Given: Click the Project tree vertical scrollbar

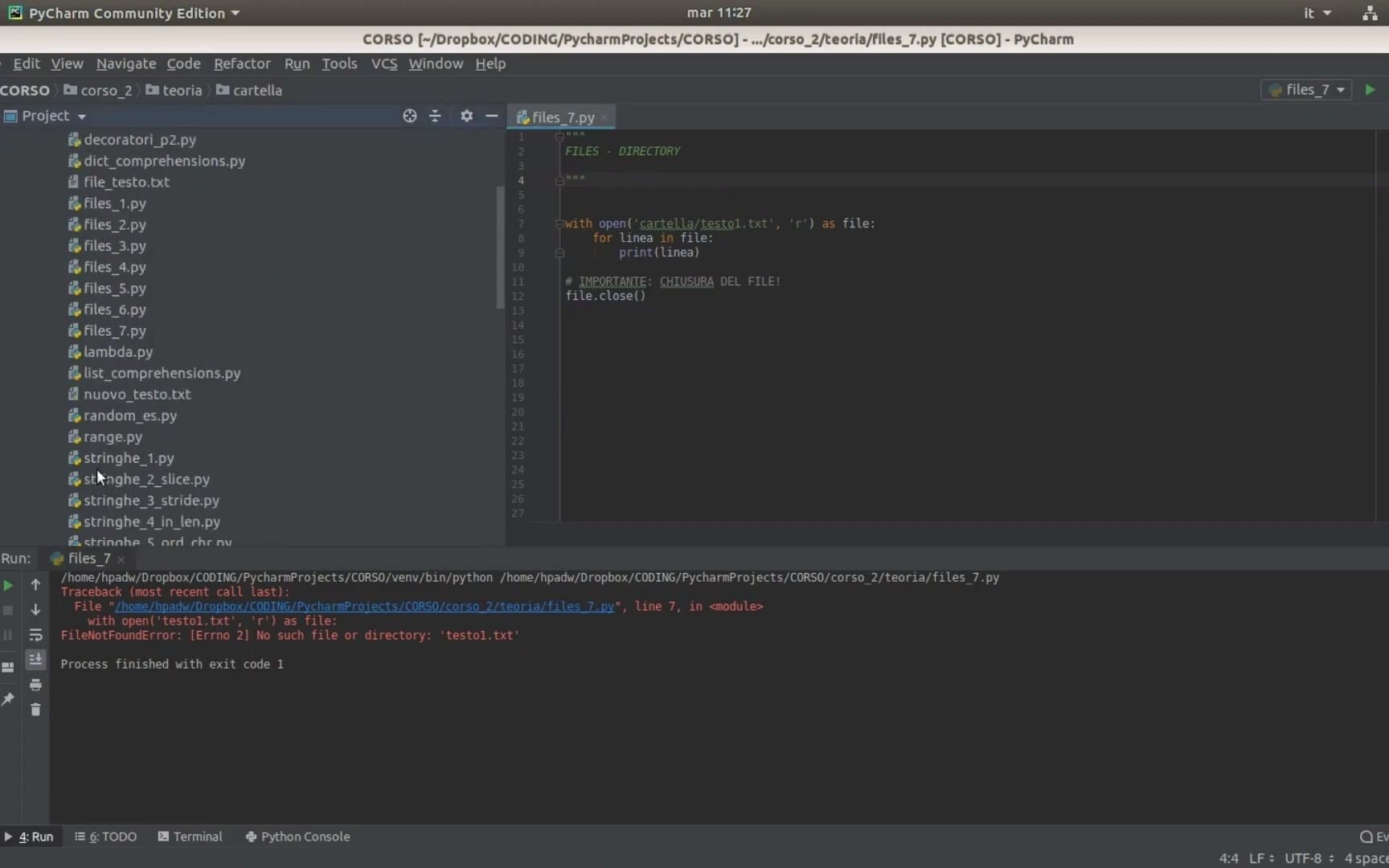Looking at the screenshot, I should (500, 248).
